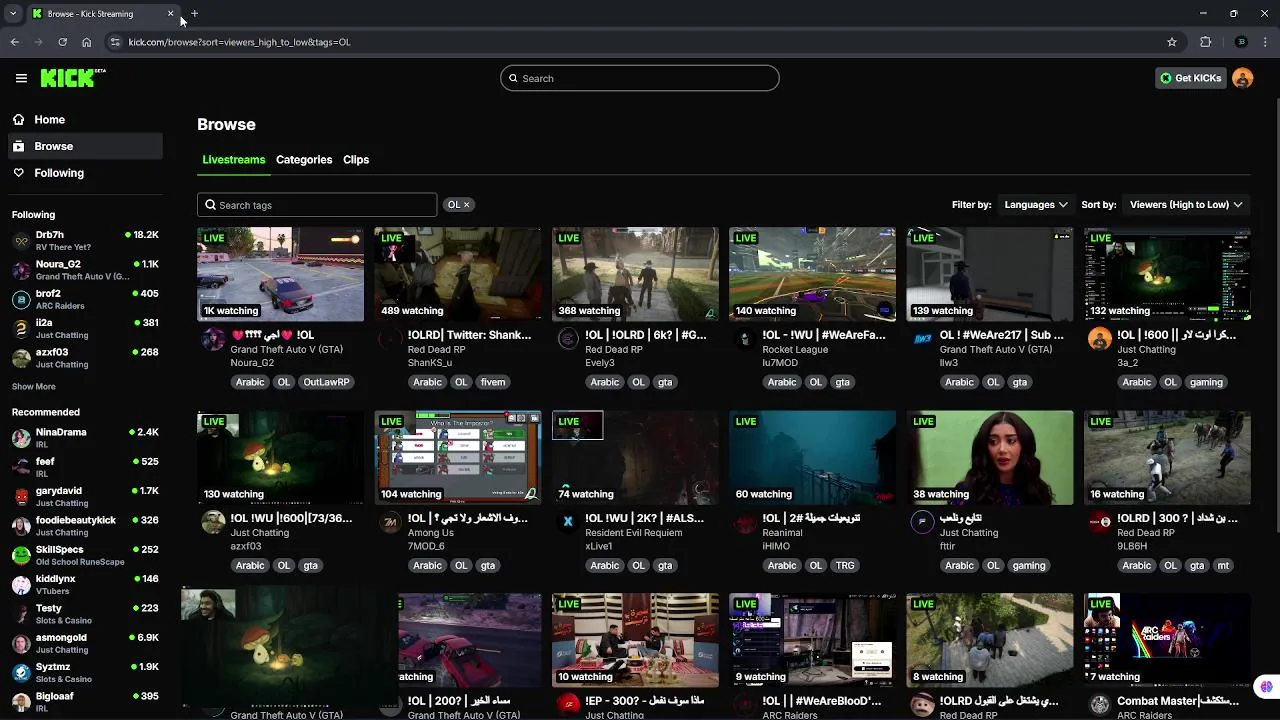
Task: Open xLive1 streamer avatar
Action: 568,522
